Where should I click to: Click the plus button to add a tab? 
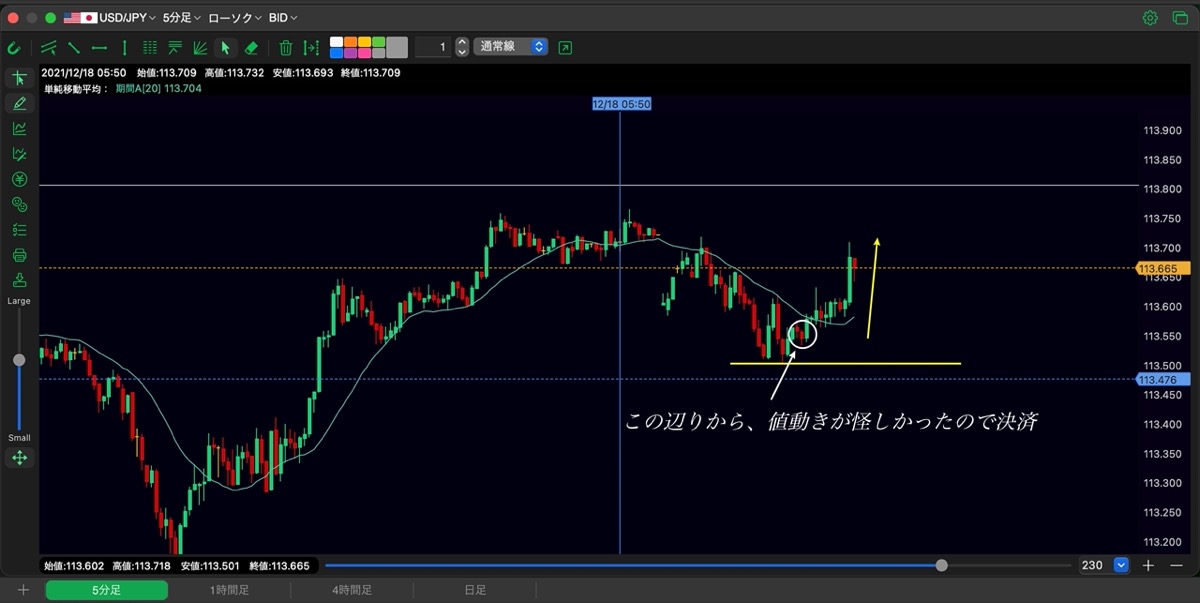click(22, 591)
